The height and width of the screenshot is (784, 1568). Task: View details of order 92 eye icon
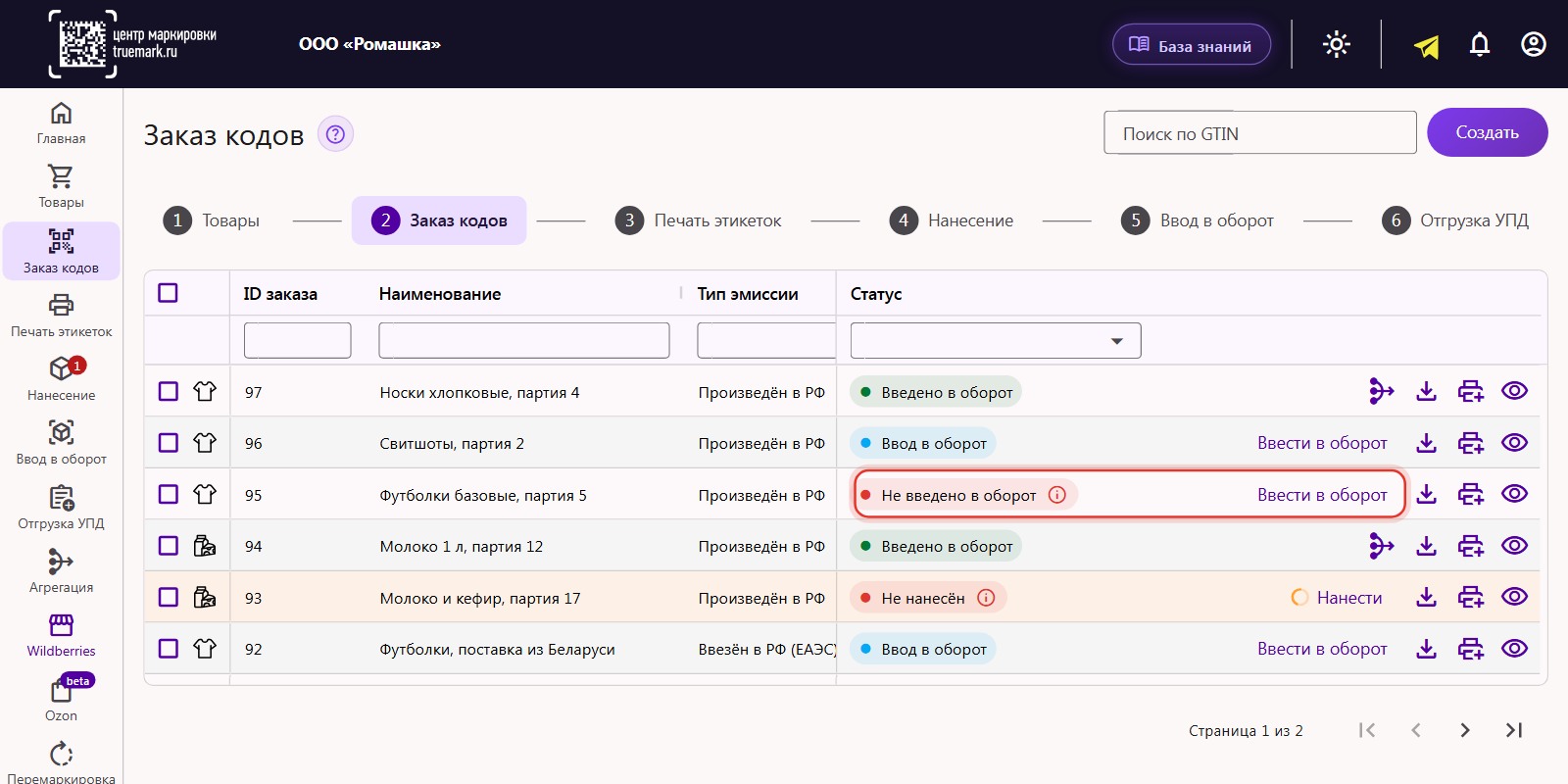point(1514,648)
